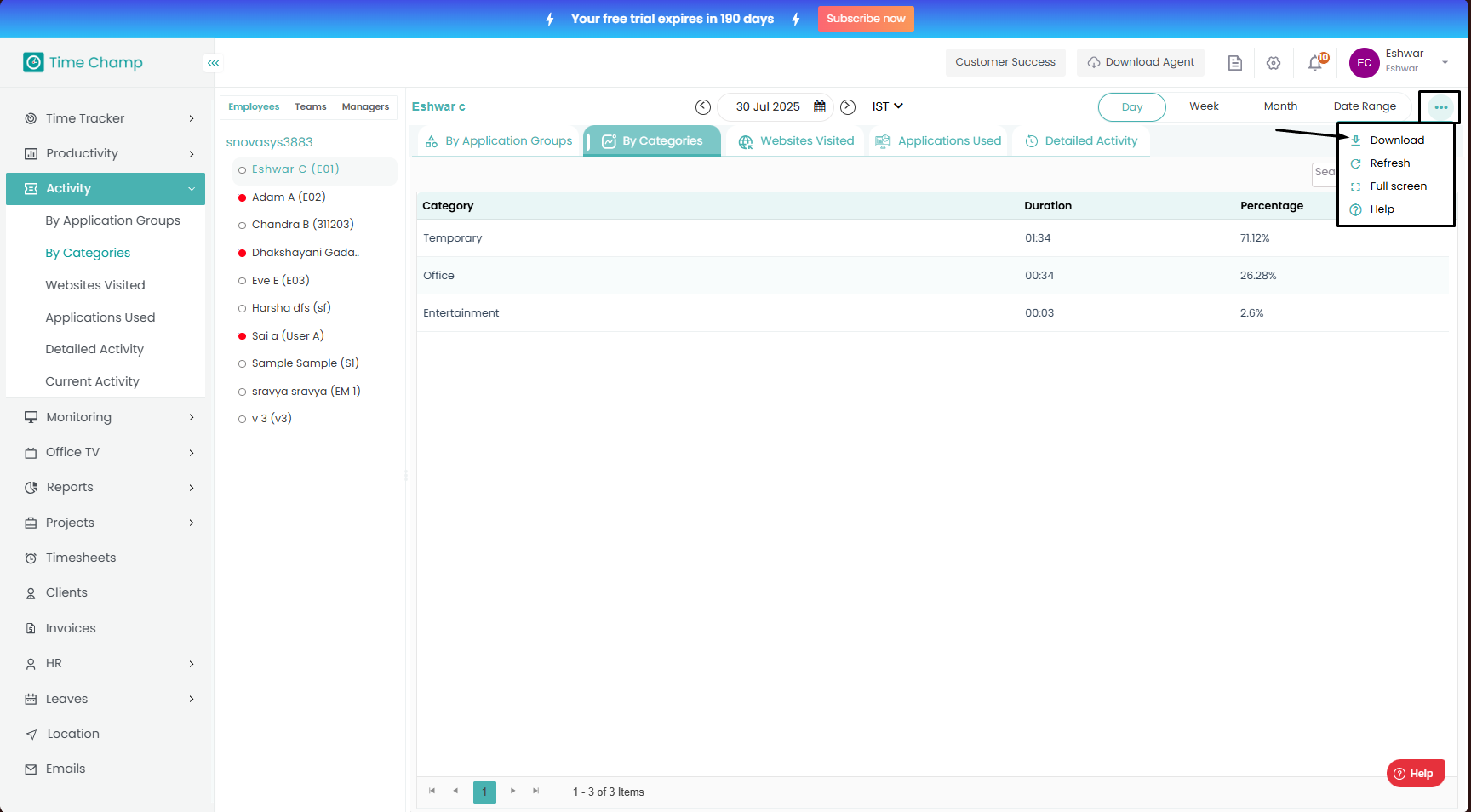
Task: Click the Download Agent button
Action: pos(1141,62)
